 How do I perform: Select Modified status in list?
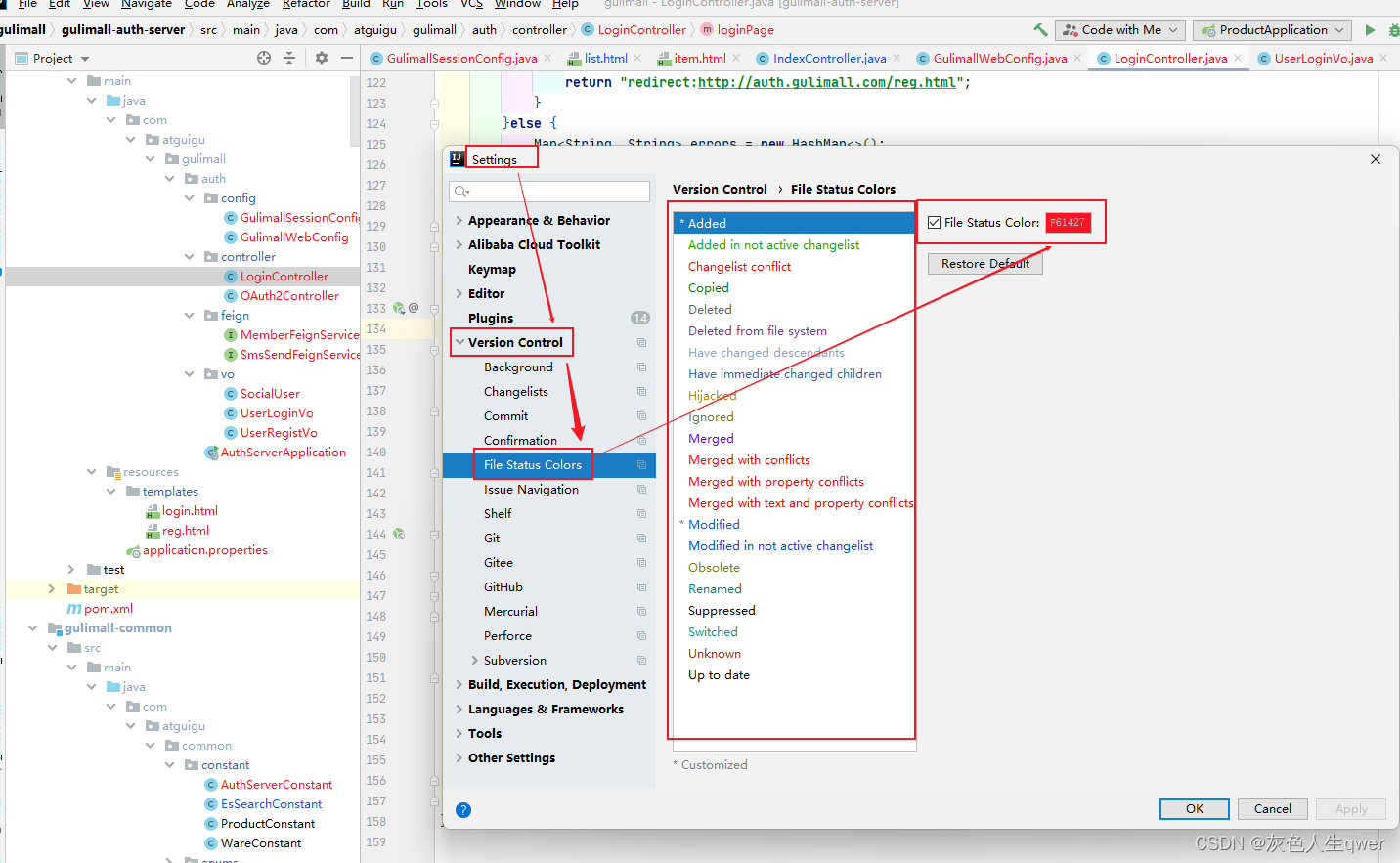(x=794, y=525)
